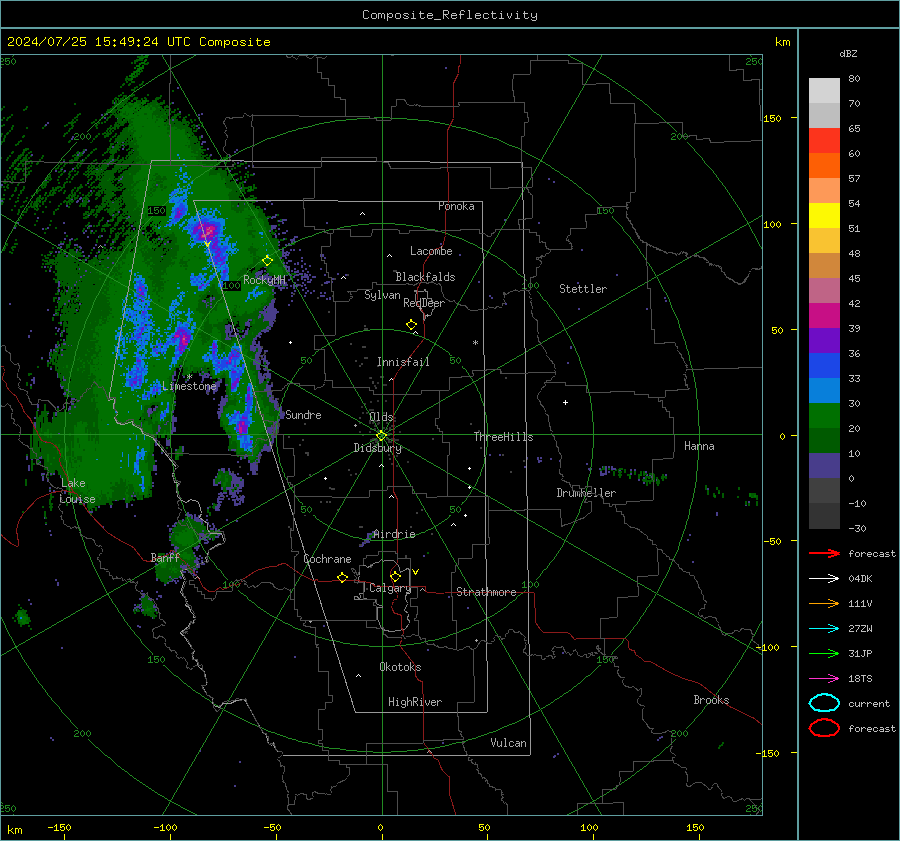Click the Cochrane label
Image resolution: width=900 pixels, height=841 pixels.
pos(327,559)
